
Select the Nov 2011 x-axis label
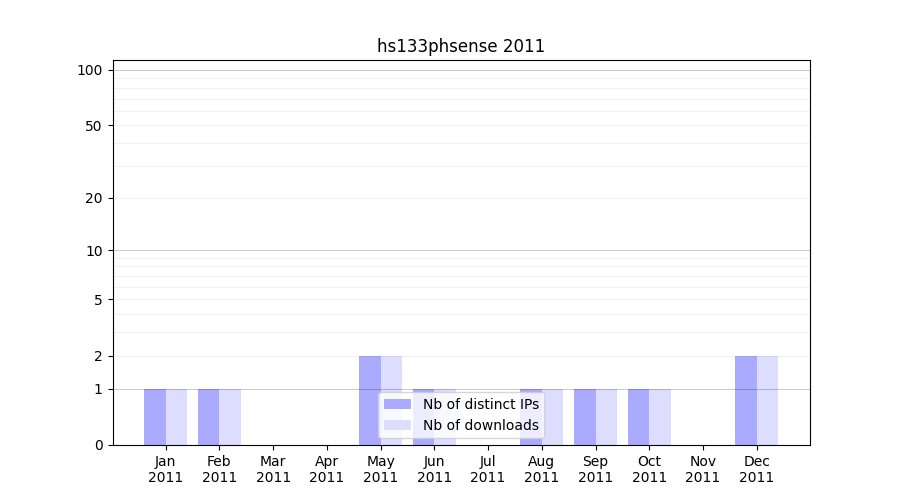tap(703, 469)
